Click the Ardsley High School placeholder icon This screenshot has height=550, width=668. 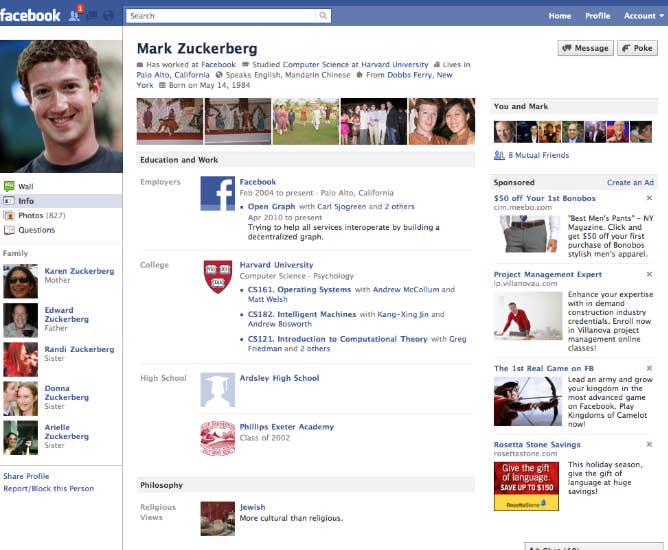click(x=218, y=390)
